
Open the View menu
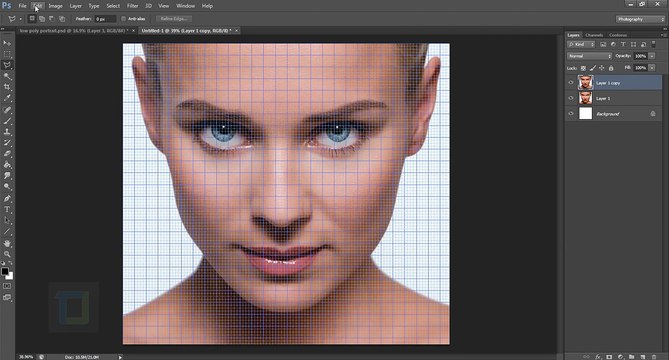click(x=164, y=6)
